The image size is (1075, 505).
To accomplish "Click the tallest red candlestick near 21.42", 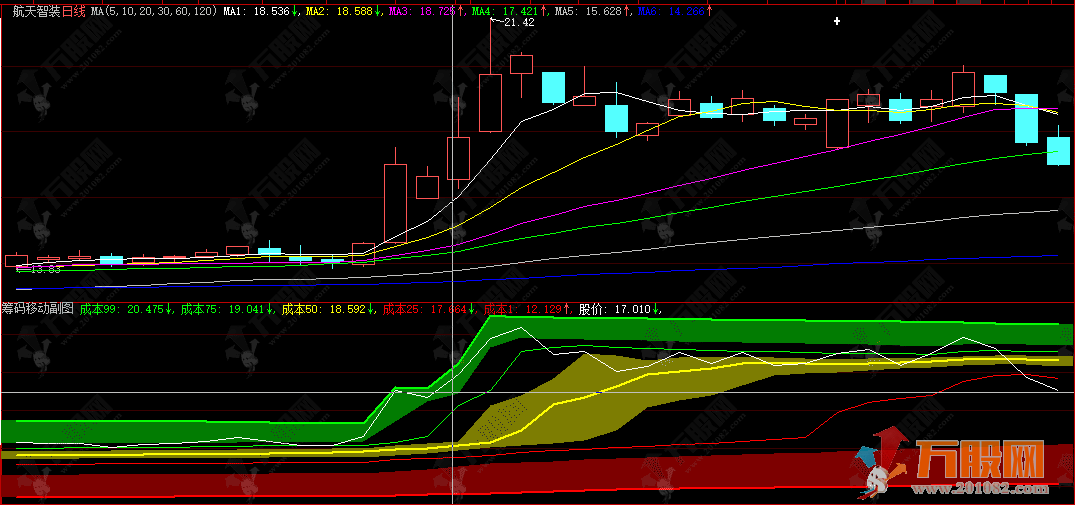I will tap(490, 102).
